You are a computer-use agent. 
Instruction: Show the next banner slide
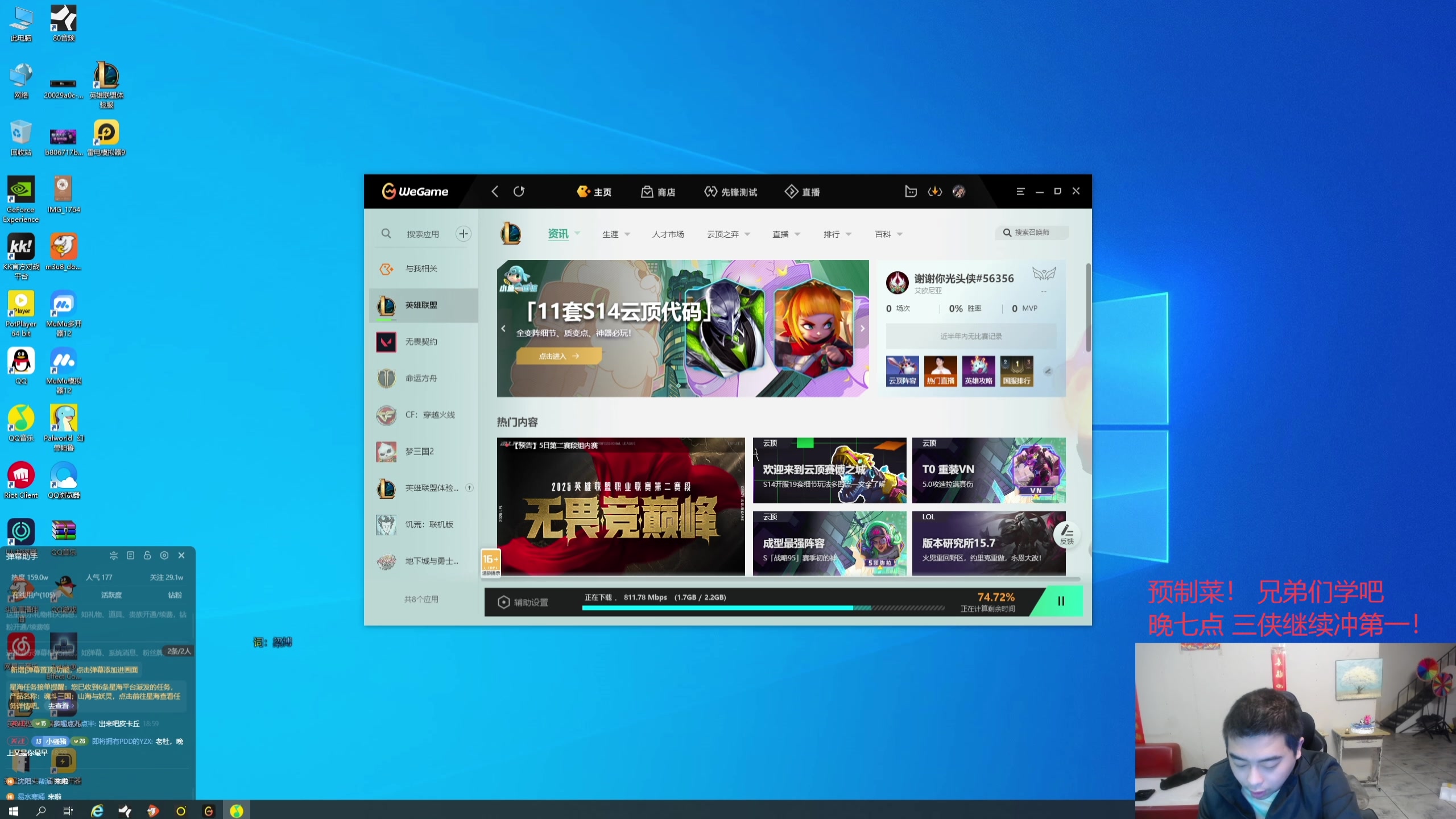[862, 328]
